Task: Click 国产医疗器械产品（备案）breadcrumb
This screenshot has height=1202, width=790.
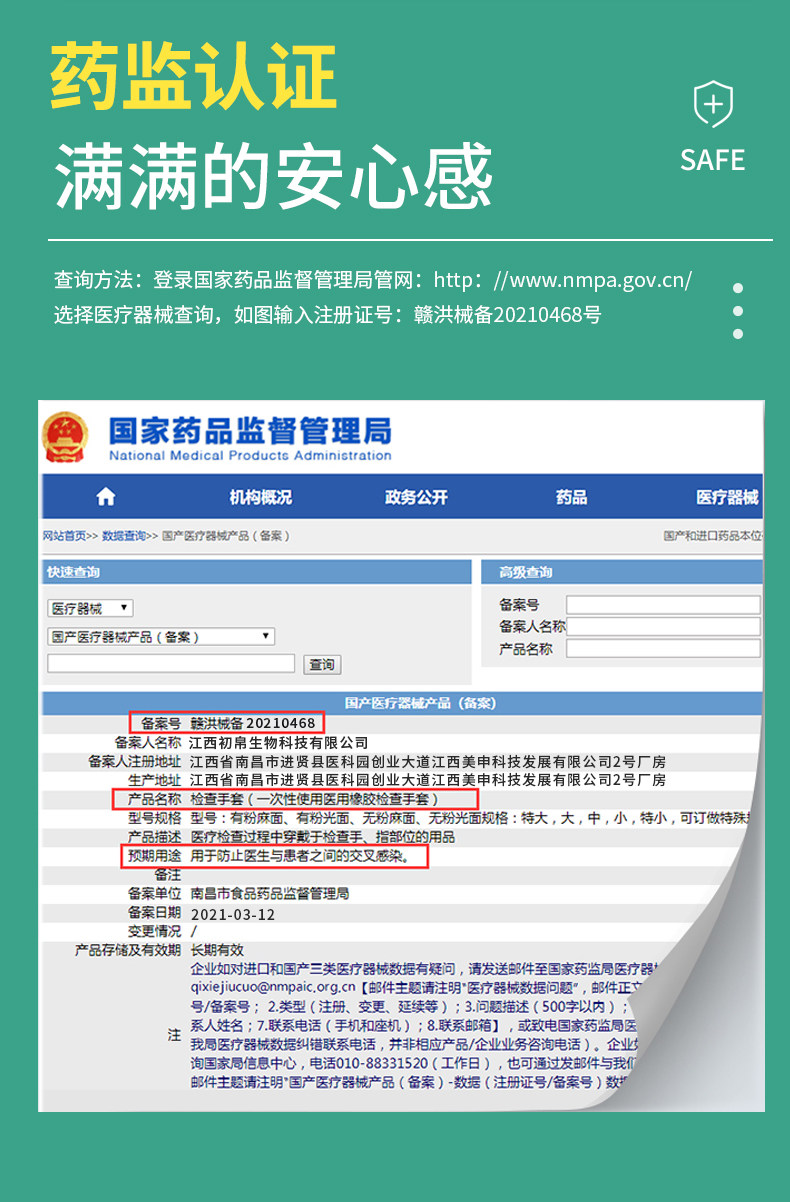Action: pyautogui.click(x=226, y=536)
